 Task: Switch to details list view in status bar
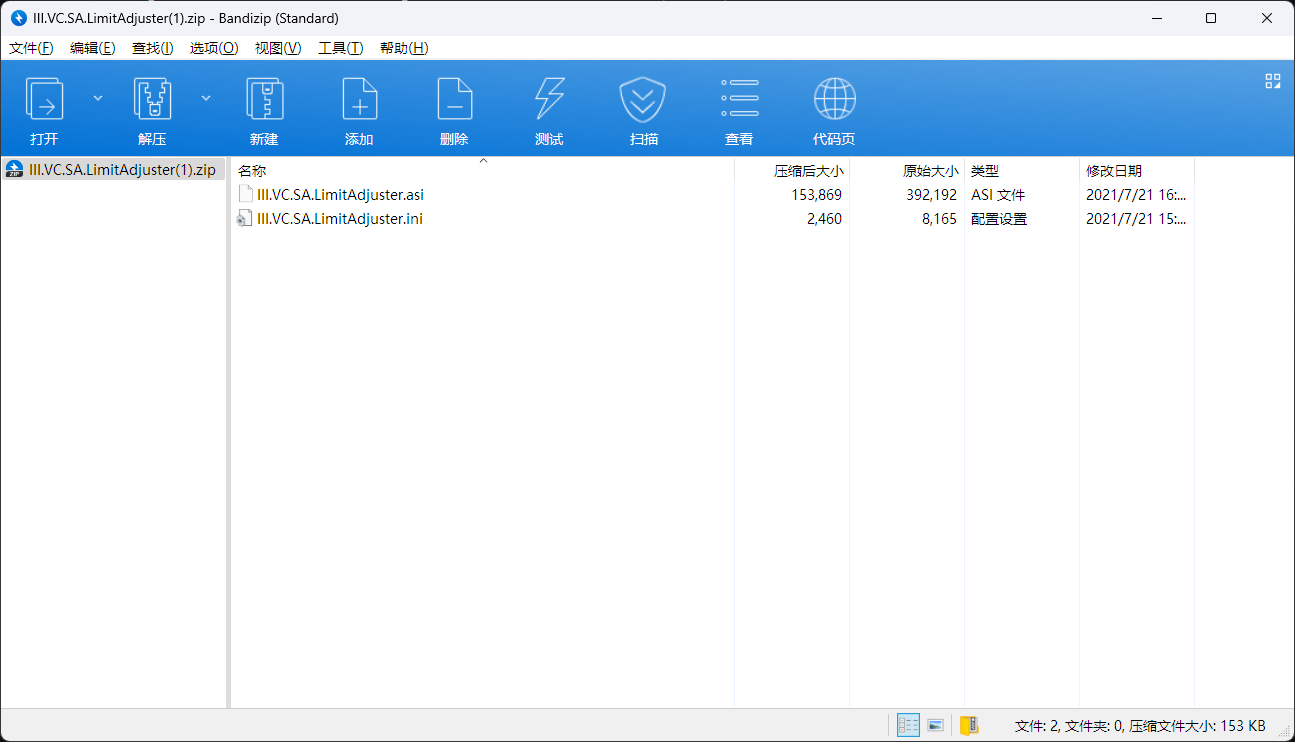908,725
